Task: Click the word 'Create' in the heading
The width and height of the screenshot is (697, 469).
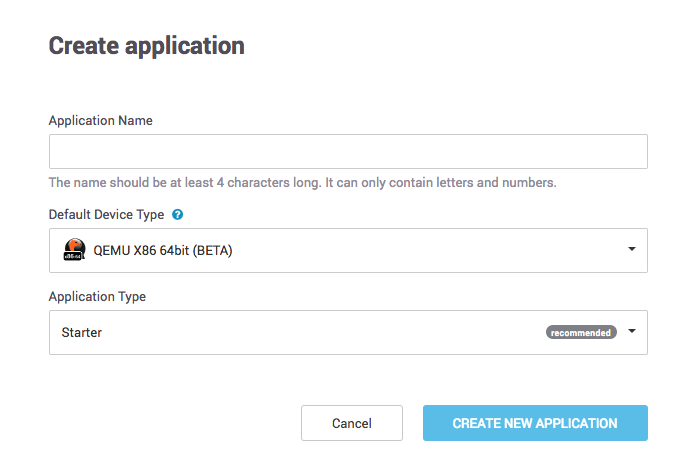Action: coord(81,46)
